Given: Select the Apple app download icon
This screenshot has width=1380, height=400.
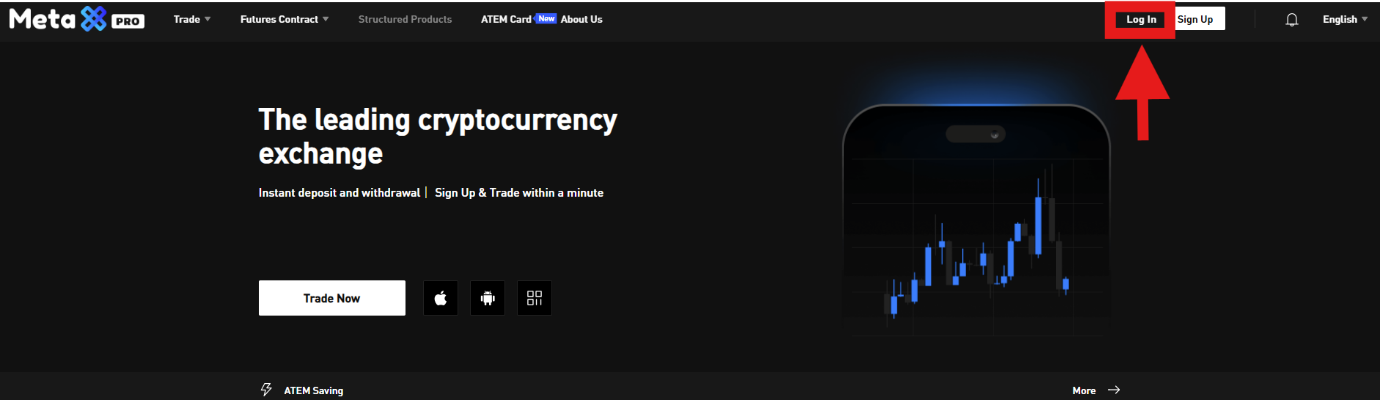Looking at the screenshot, I should [441, 298].
